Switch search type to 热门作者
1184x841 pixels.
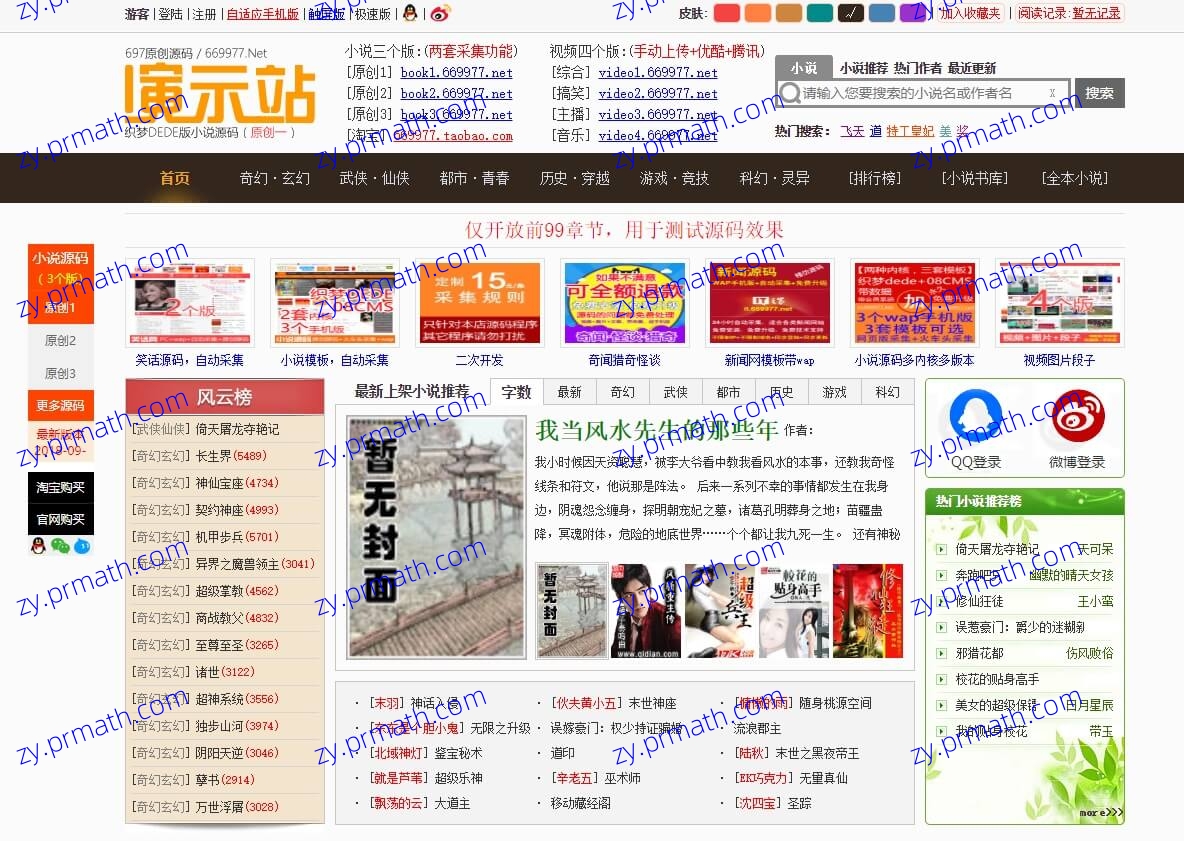pyautogui.click(x=917, y=68)
